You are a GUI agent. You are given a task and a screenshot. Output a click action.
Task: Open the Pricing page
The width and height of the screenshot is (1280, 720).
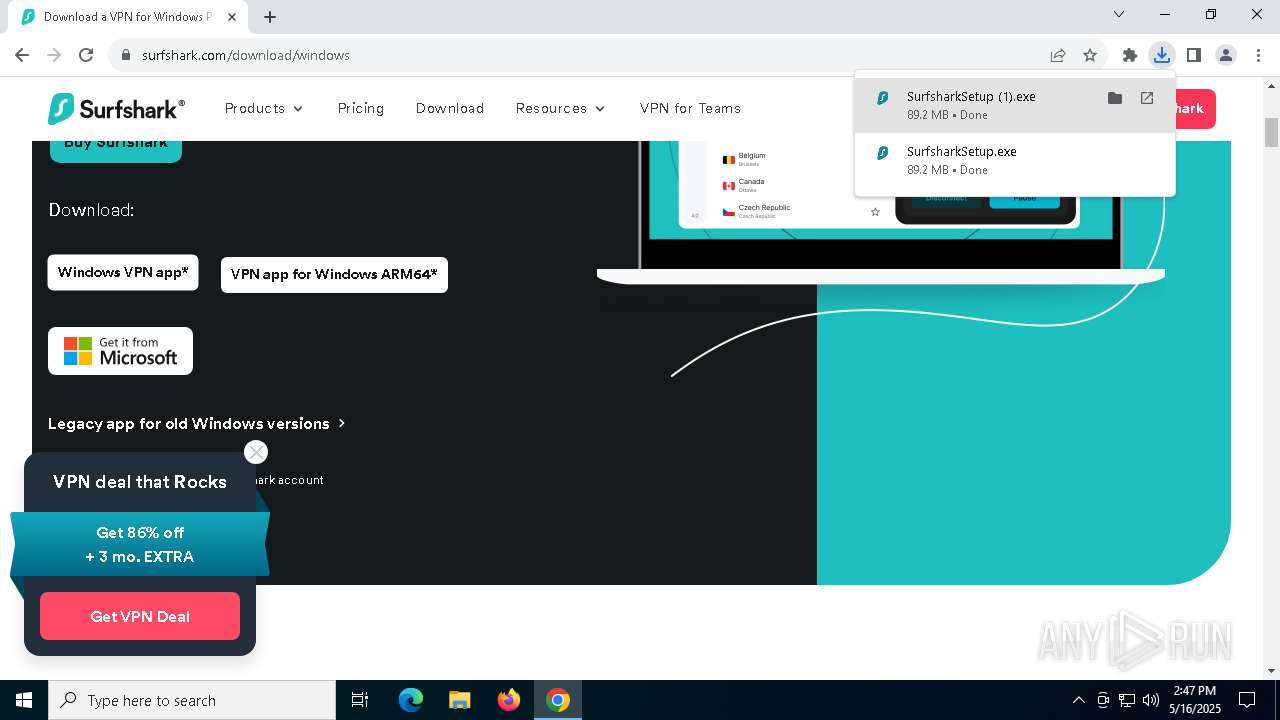(x=361, y=108)
